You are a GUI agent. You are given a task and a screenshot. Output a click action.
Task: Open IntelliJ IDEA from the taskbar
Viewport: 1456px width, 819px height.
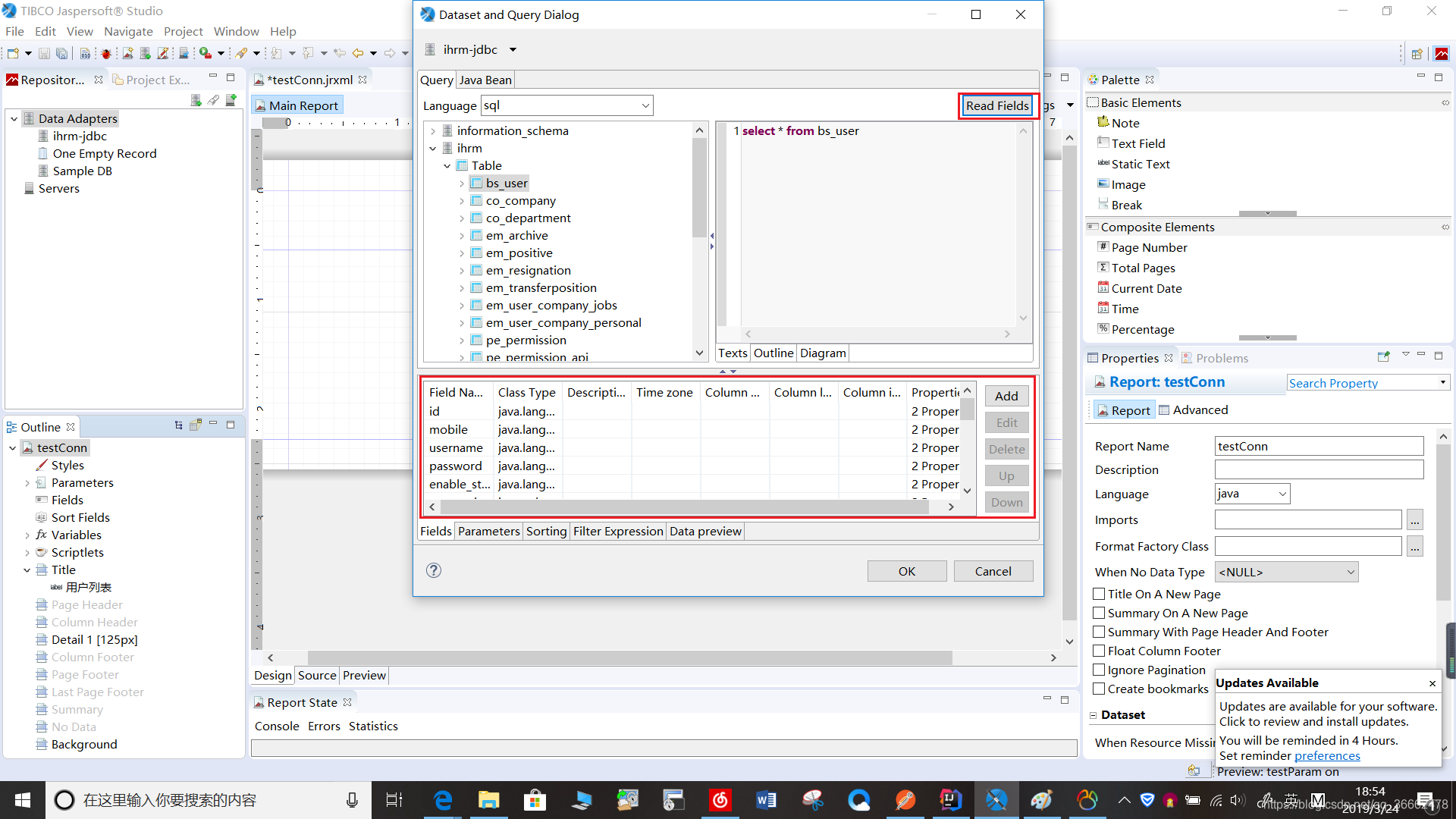[x=950, y=800]
